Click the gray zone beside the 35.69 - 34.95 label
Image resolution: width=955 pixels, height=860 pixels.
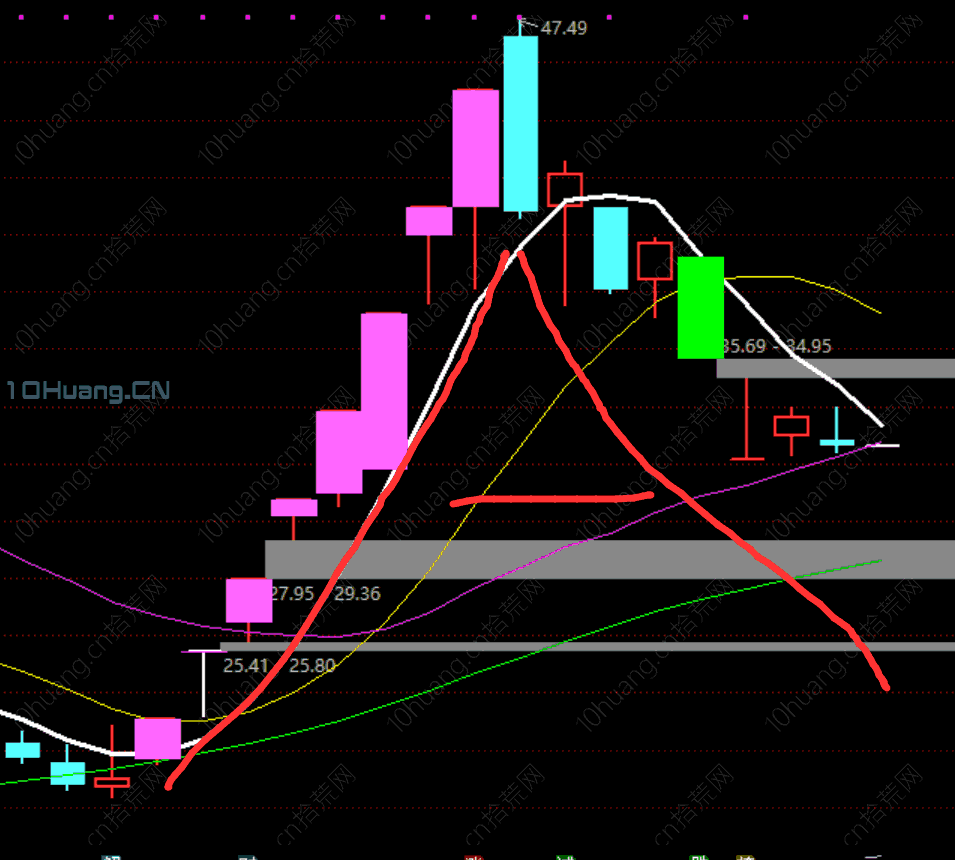pyautogui.click(x=836, y=368)
